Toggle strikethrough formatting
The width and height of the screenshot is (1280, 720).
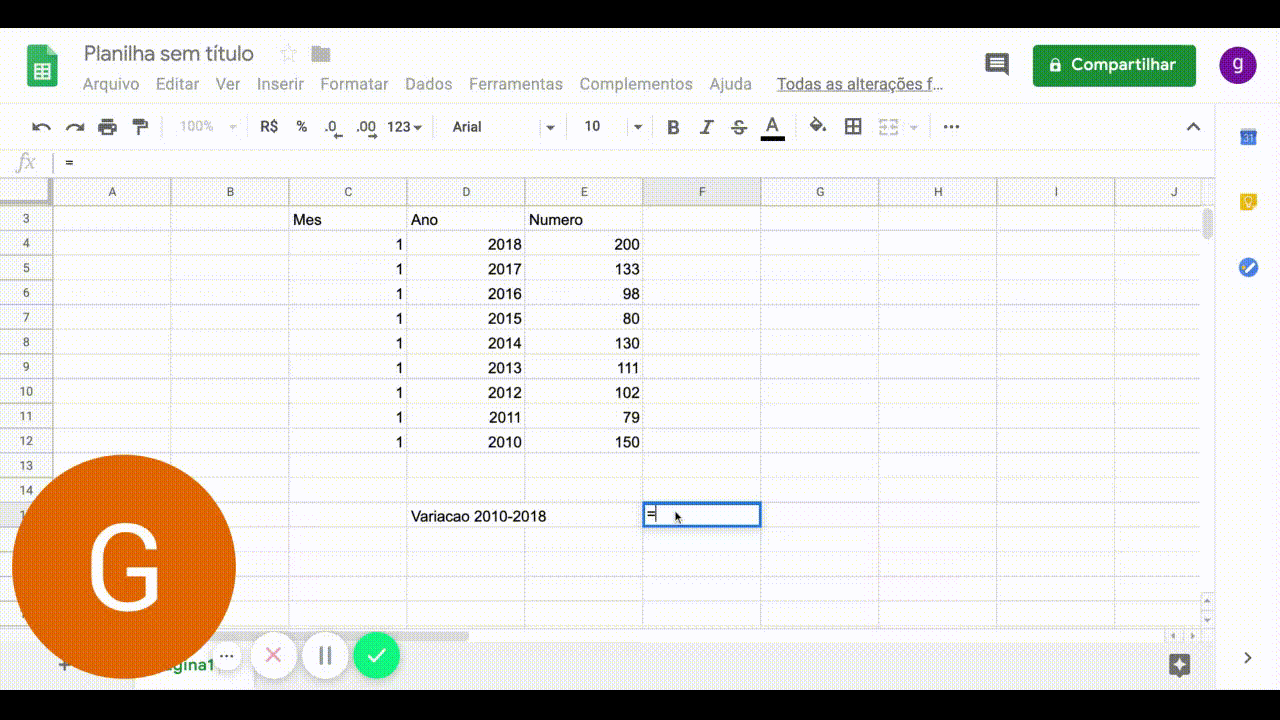[x=739, y=127]
